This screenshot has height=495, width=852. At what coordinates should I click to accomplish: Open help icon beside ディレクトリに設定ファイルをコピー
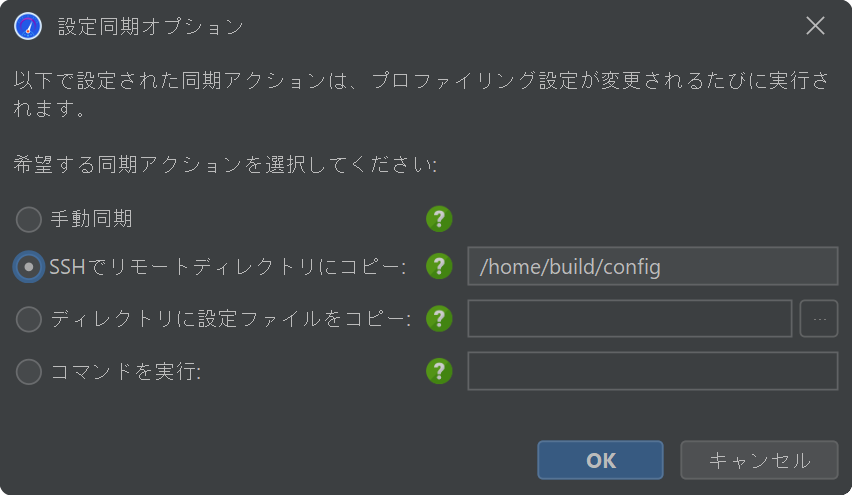[439, 318]
